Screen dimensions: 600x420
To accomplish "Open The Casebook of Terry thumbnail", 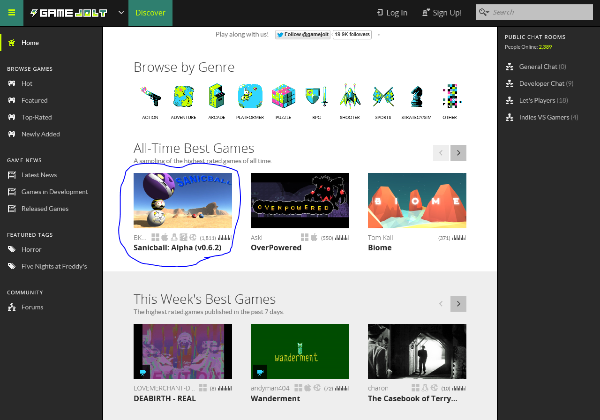I will coord(417,352).
